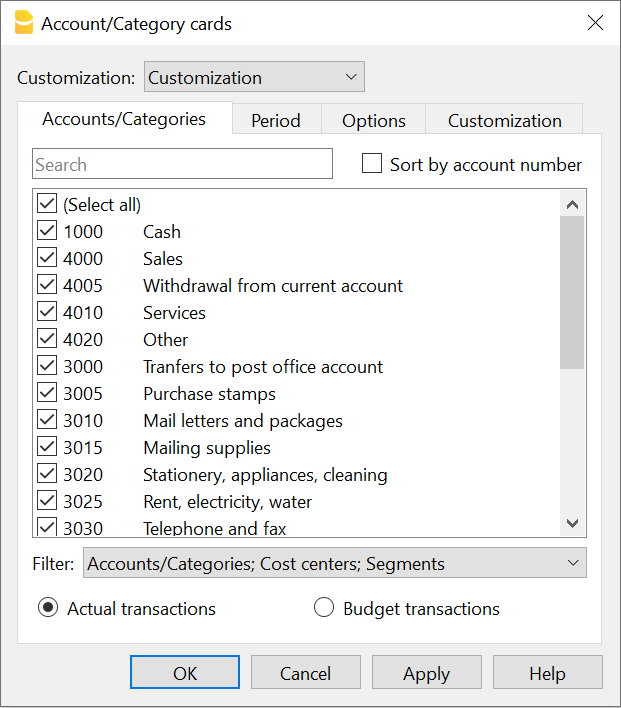Close the Account/Category cards dialog
The width and height of the screenshot is (621, 708).
pyautogui.click(x=595, y=23)
